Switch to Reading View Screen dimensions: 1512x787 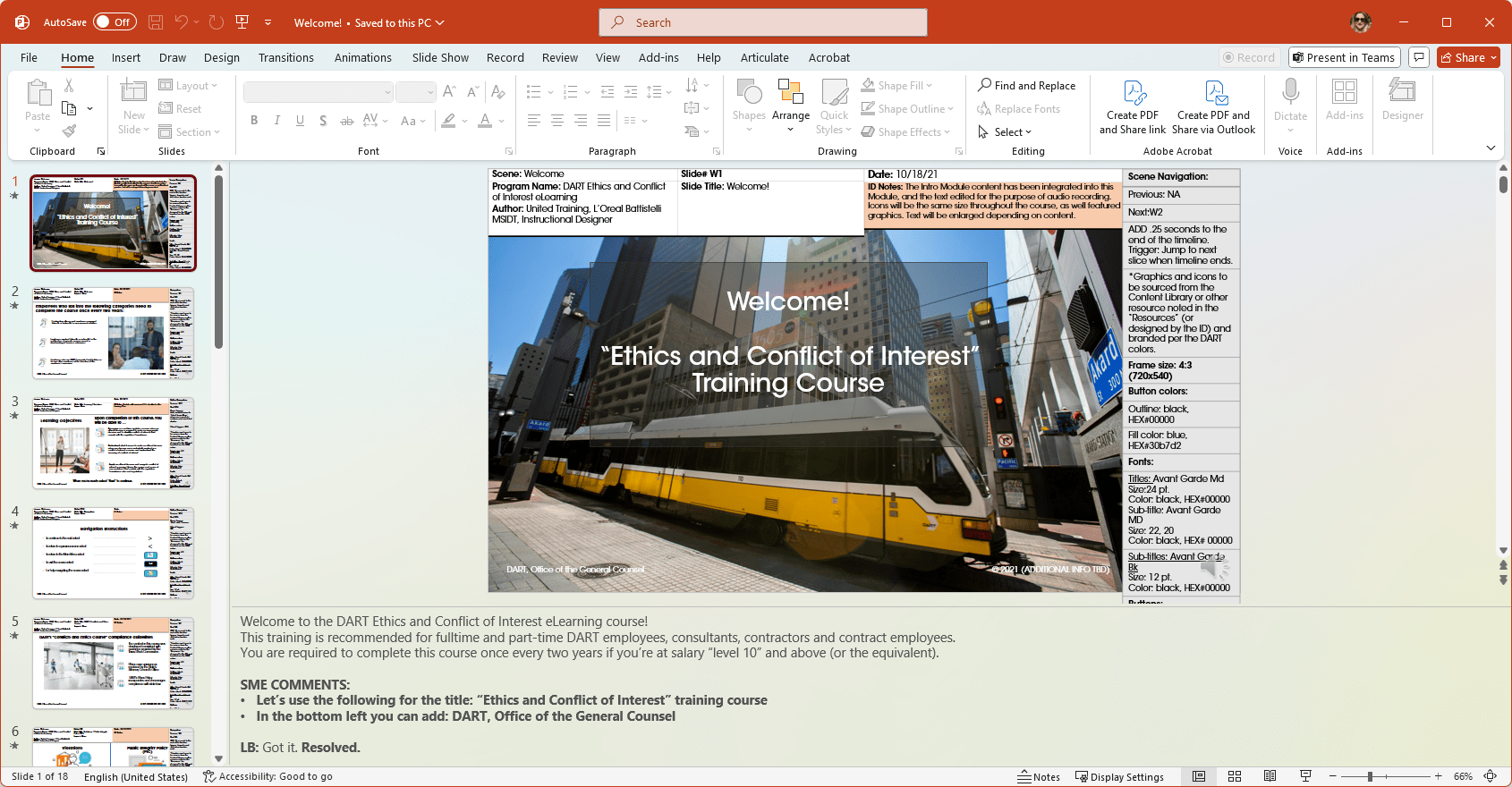click(1270, 776)
